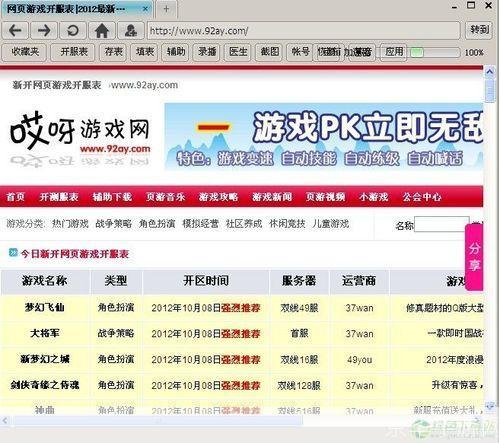
Task: Click the page scrollbar up arrow
Action: coord(489,71)
